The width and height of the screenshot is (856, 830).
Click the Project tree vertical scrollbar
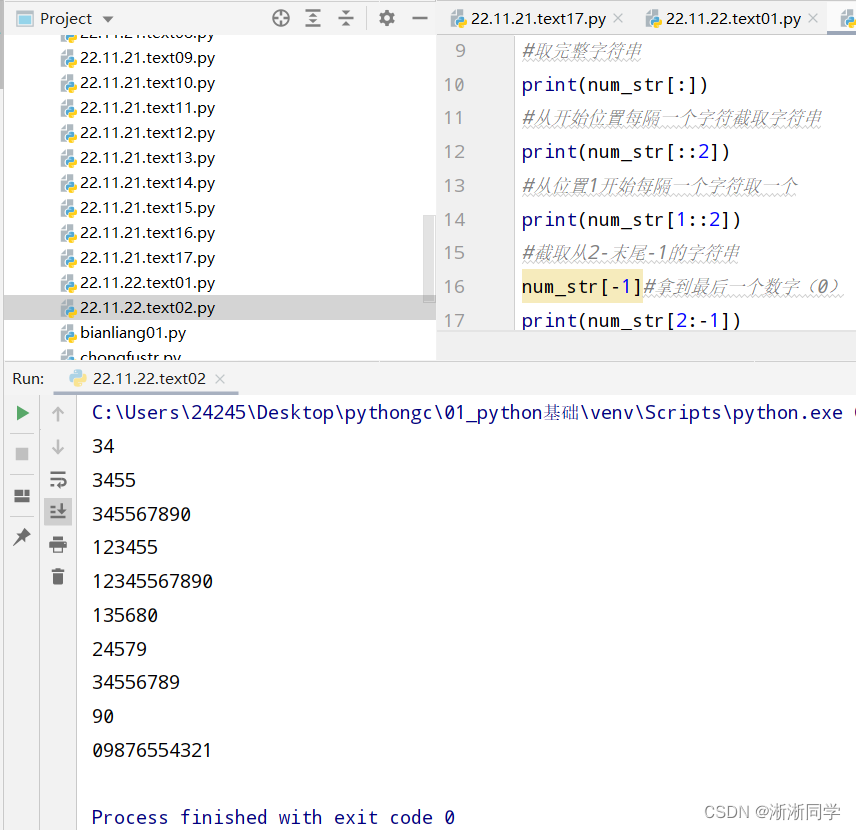click(429, 259)
